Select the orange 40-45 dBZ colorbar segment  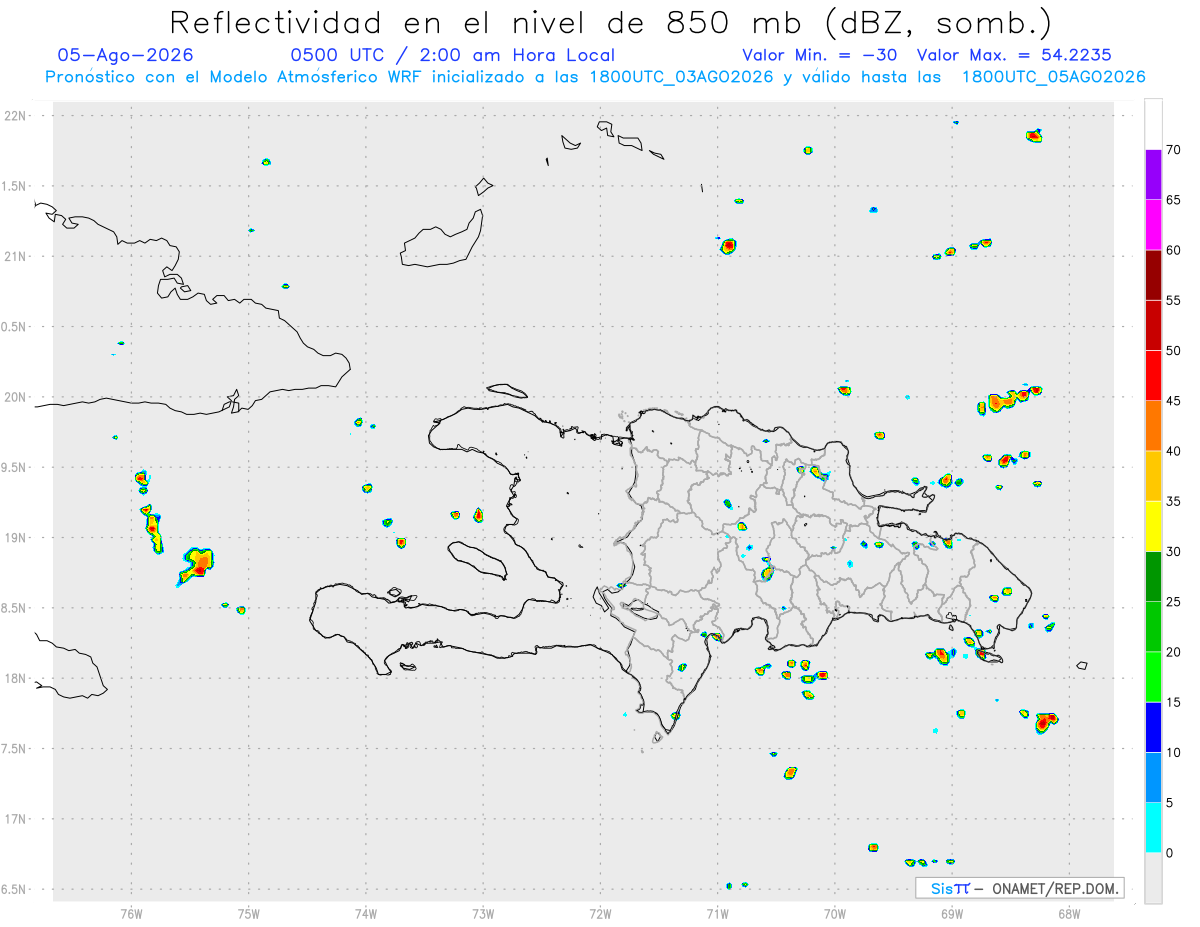(x=1153, y=426)
